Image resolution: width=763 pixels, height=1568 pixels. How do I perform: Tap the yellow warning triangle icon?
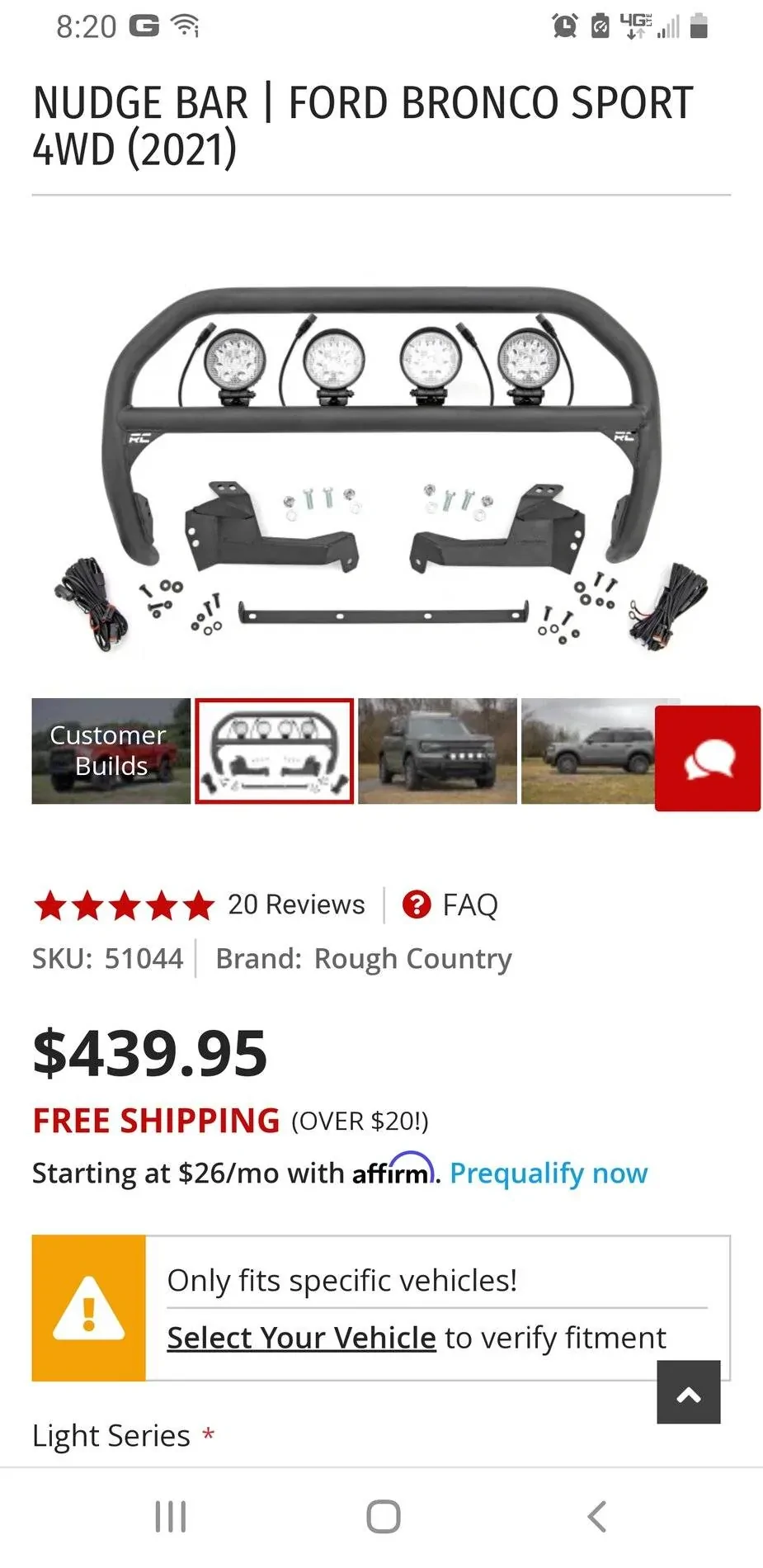click(x=89, y=1308)
